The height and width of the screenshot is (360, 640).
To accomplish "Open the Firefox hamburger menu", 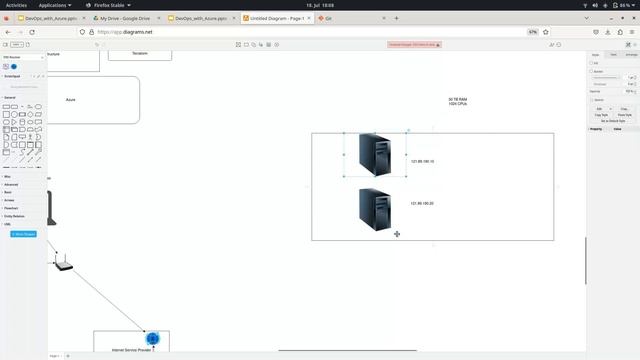I will [x=632, y=32].
